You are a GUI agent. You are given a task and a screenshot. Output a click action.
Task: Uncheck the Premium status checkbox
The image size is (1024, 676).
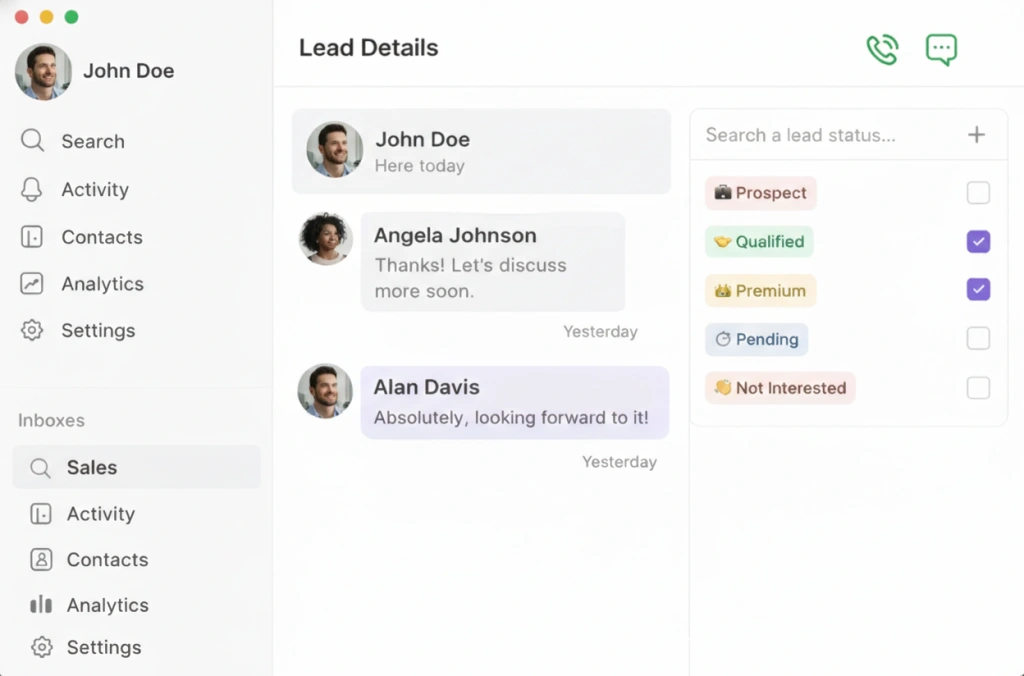tap(978, 289)
